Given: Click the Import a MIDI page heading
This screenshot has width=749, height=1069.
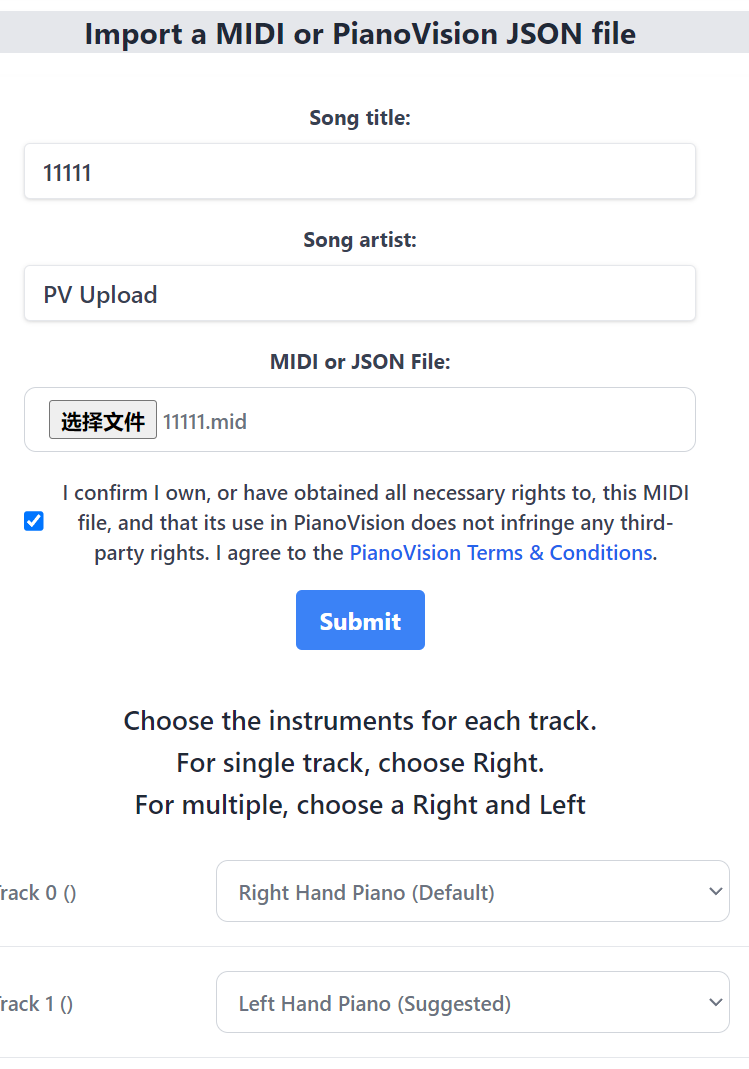Looking at the screenshot, I should point(360,34).
